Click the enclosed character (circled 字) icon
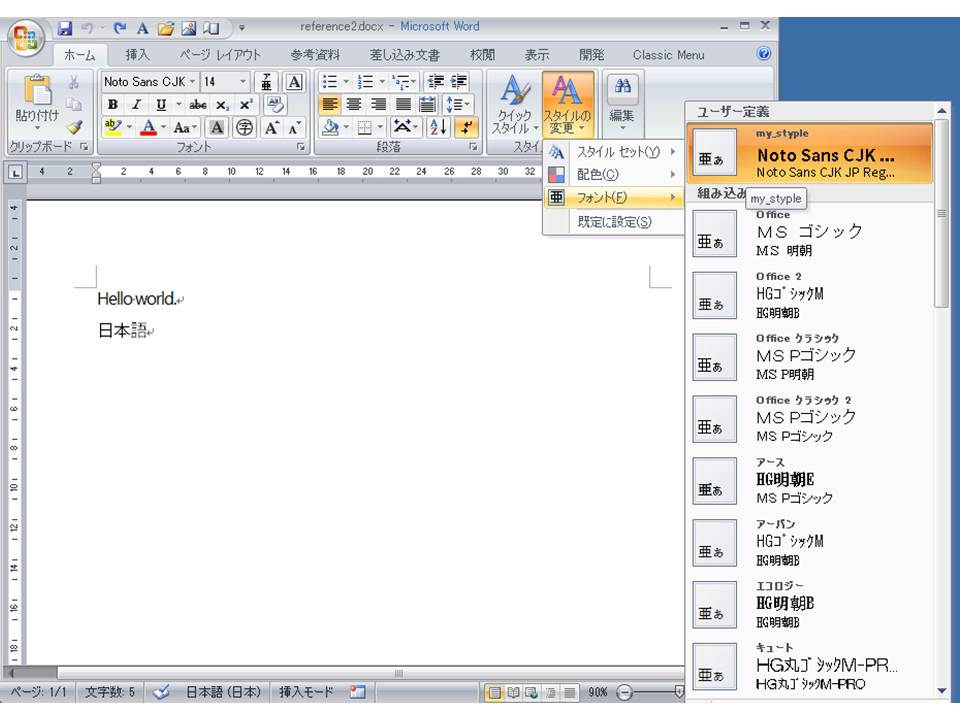The height and width of the screenshot is (720, 960). pyautogui.click(x=244, y=127)
